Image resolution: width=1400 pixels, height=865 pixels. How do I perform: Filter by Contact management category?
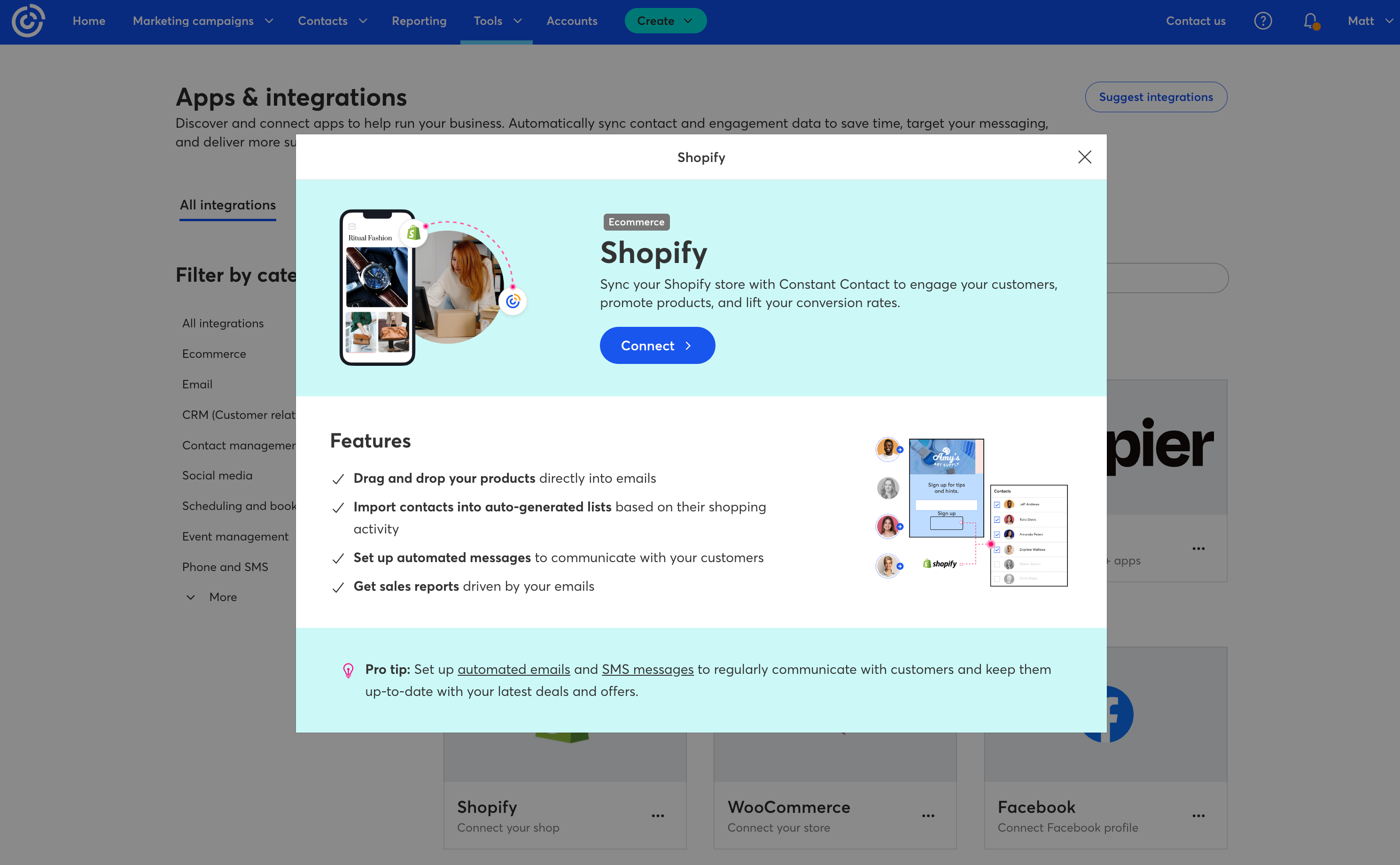[x=239, y=445]
